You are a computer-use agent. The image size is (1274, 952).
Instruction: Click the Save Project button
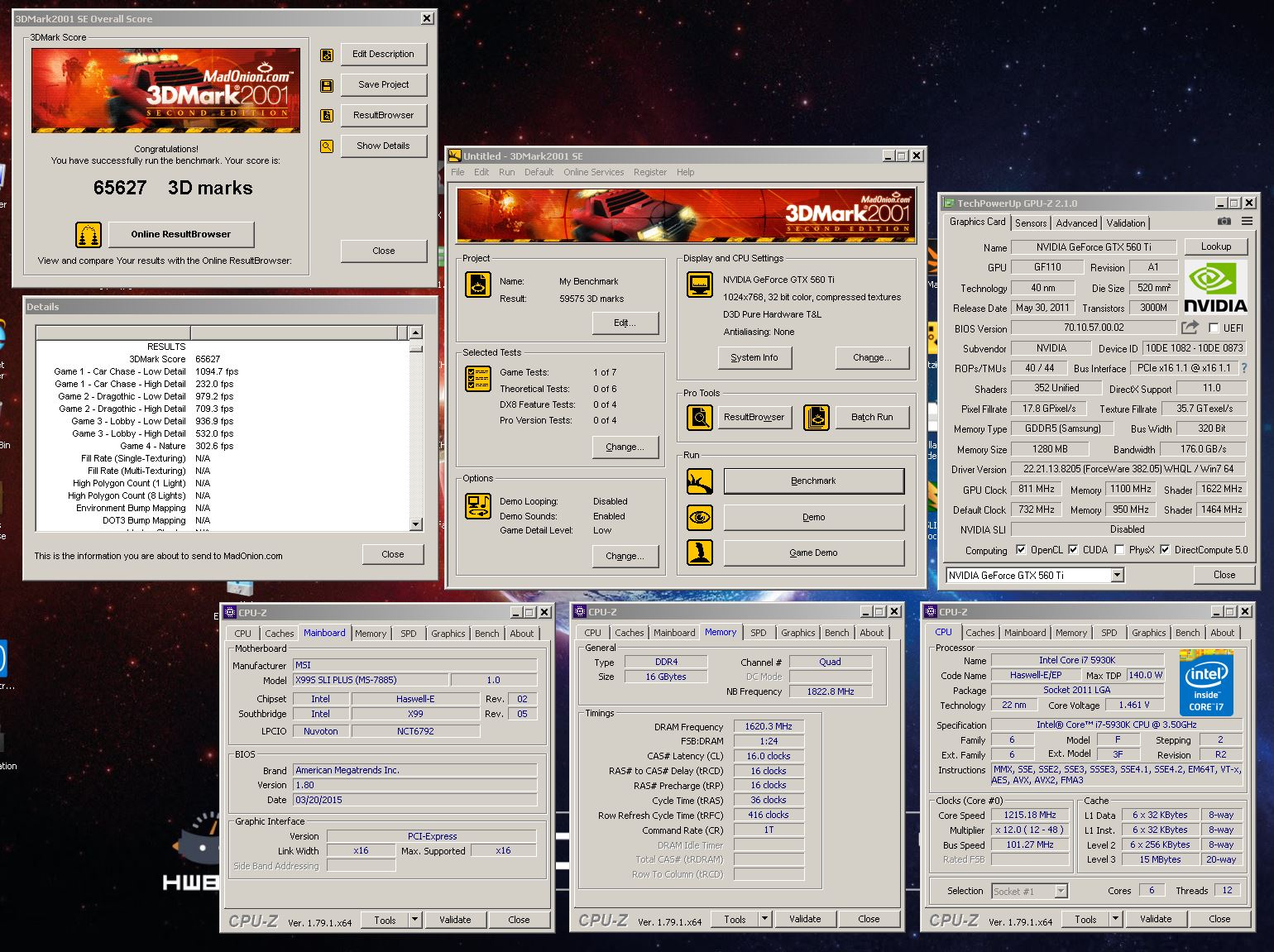pos(384,84)
